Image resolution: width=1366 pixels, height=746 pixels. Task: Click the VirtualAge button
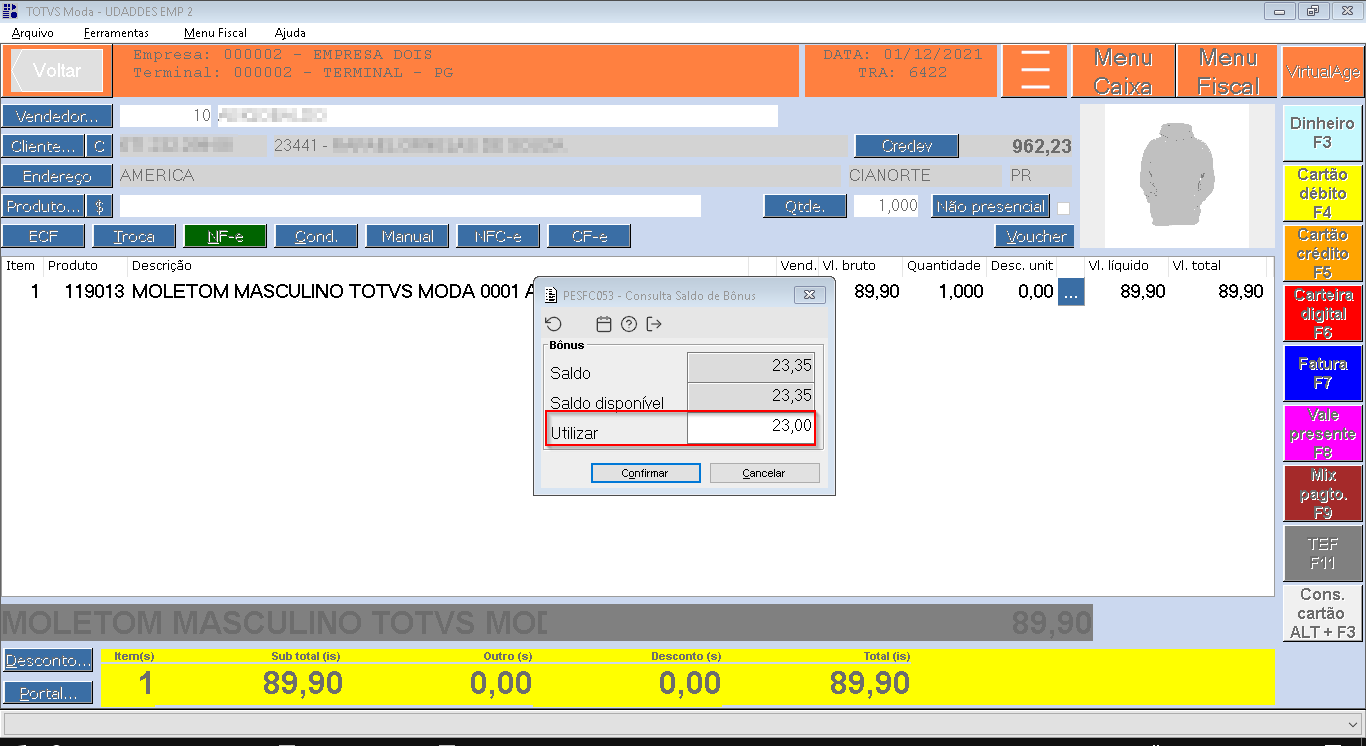1323,71
